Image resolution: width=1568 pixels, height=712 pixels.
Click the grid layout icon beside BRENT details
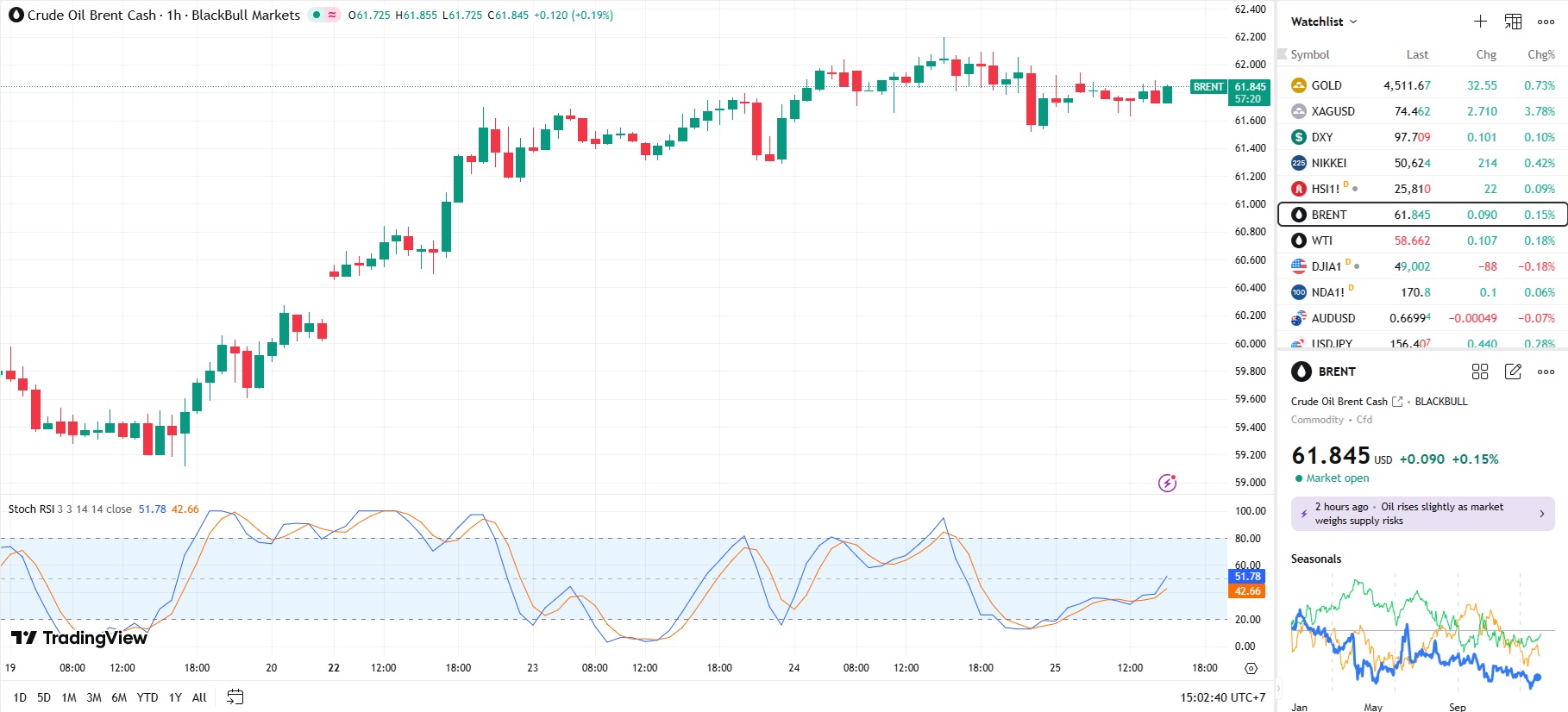[x=1480, y=372]
